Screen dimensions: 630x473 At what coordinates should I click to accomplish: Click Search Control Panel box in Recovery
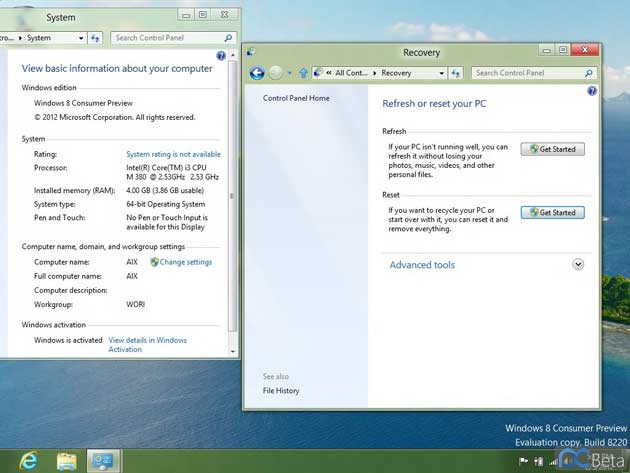click(528, 73)
